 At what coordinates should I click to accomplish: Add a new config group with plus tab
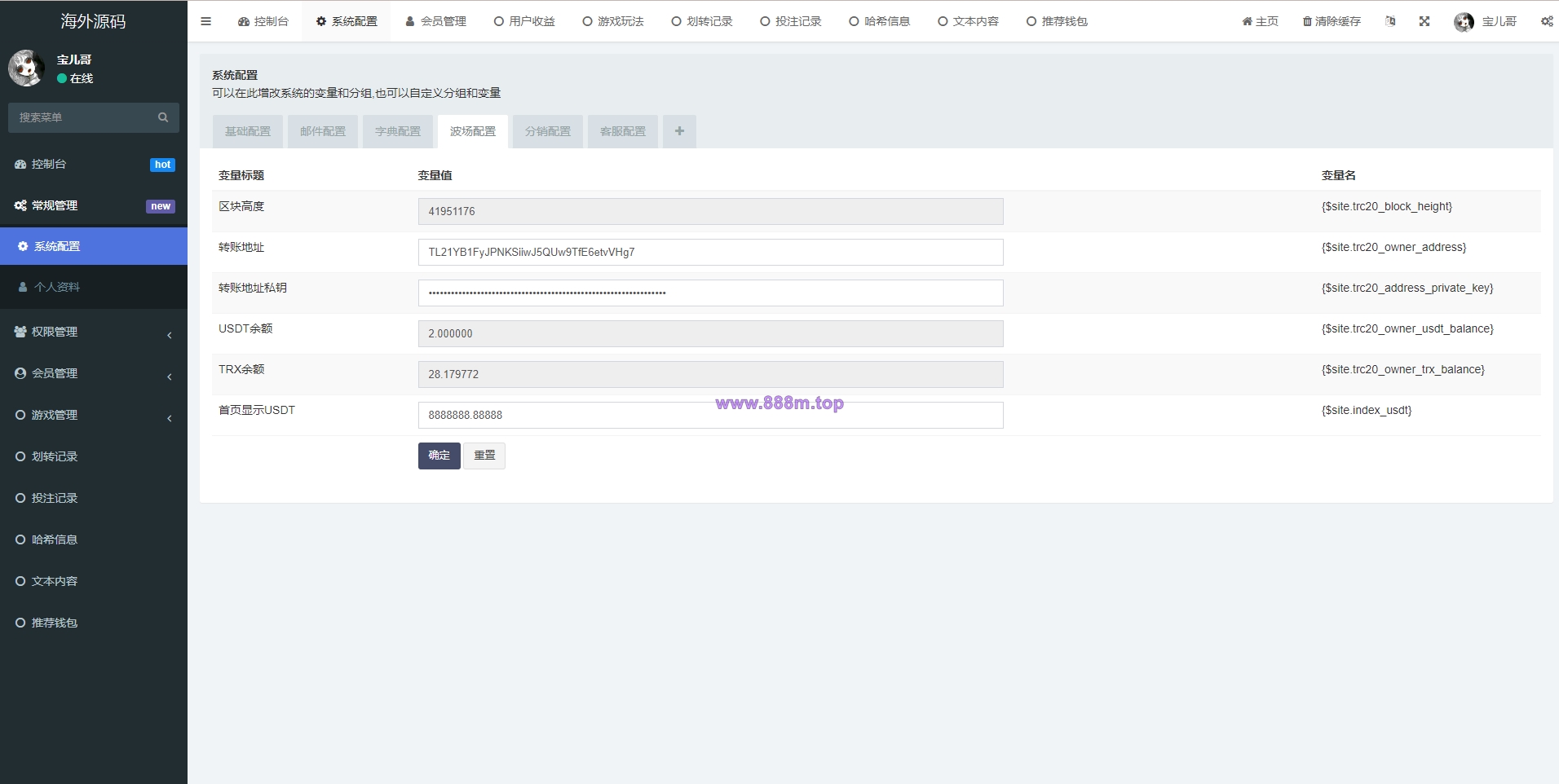coord(679,131)
